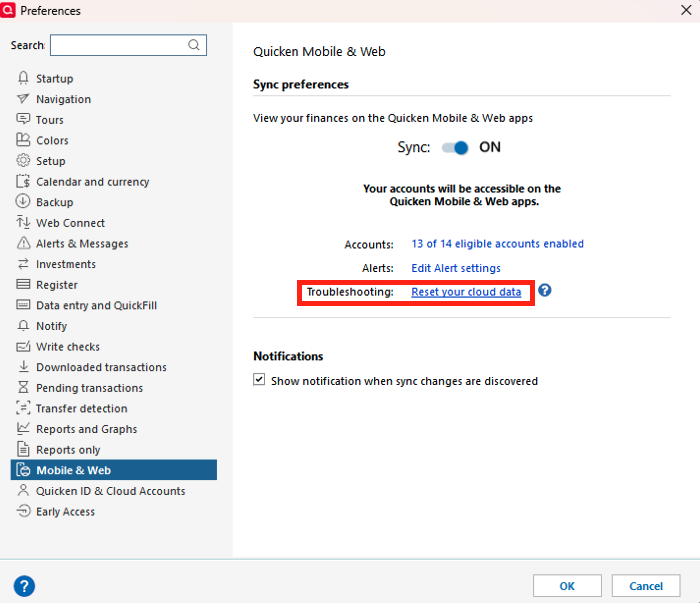Click Edit Alert settings link
700x603 pixels.
click(x=456, y=268)
